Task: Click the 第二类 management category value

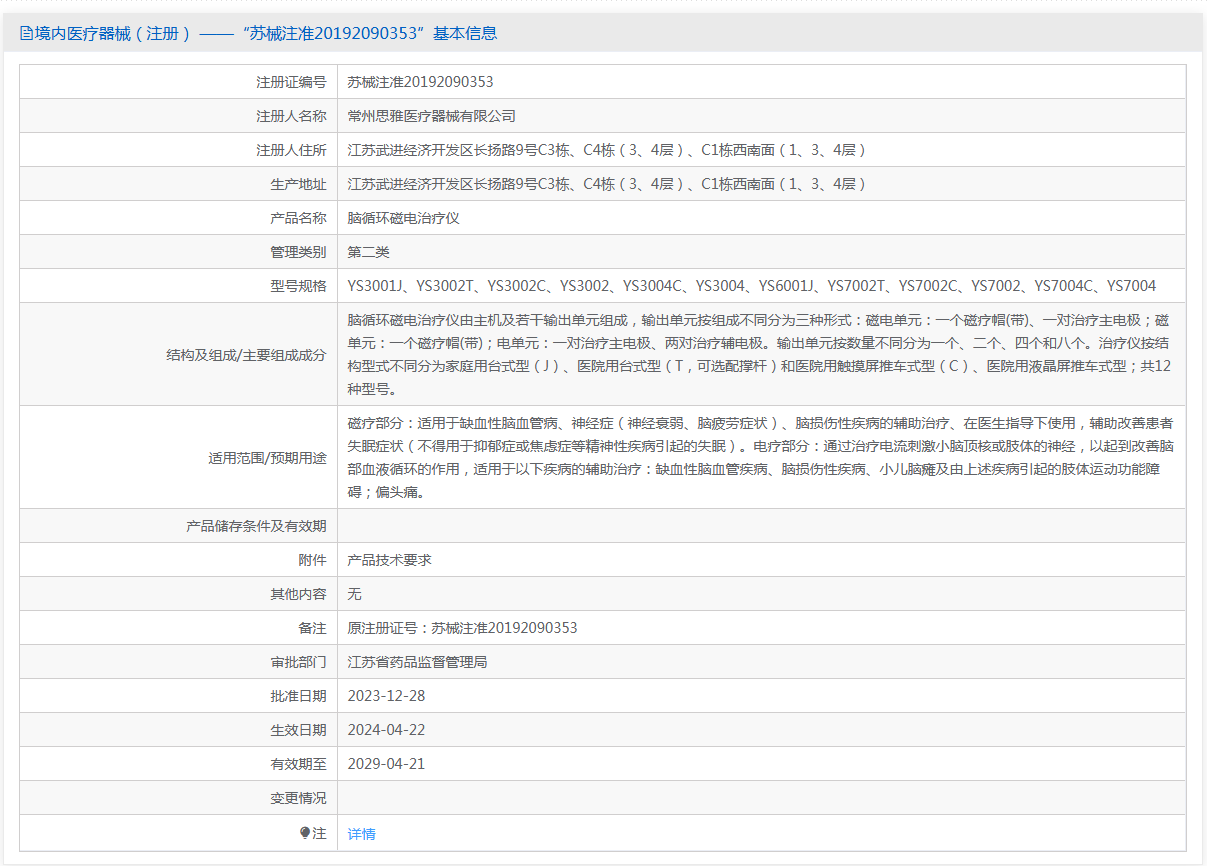Action: pyautogui.click(x=368, y=252)
